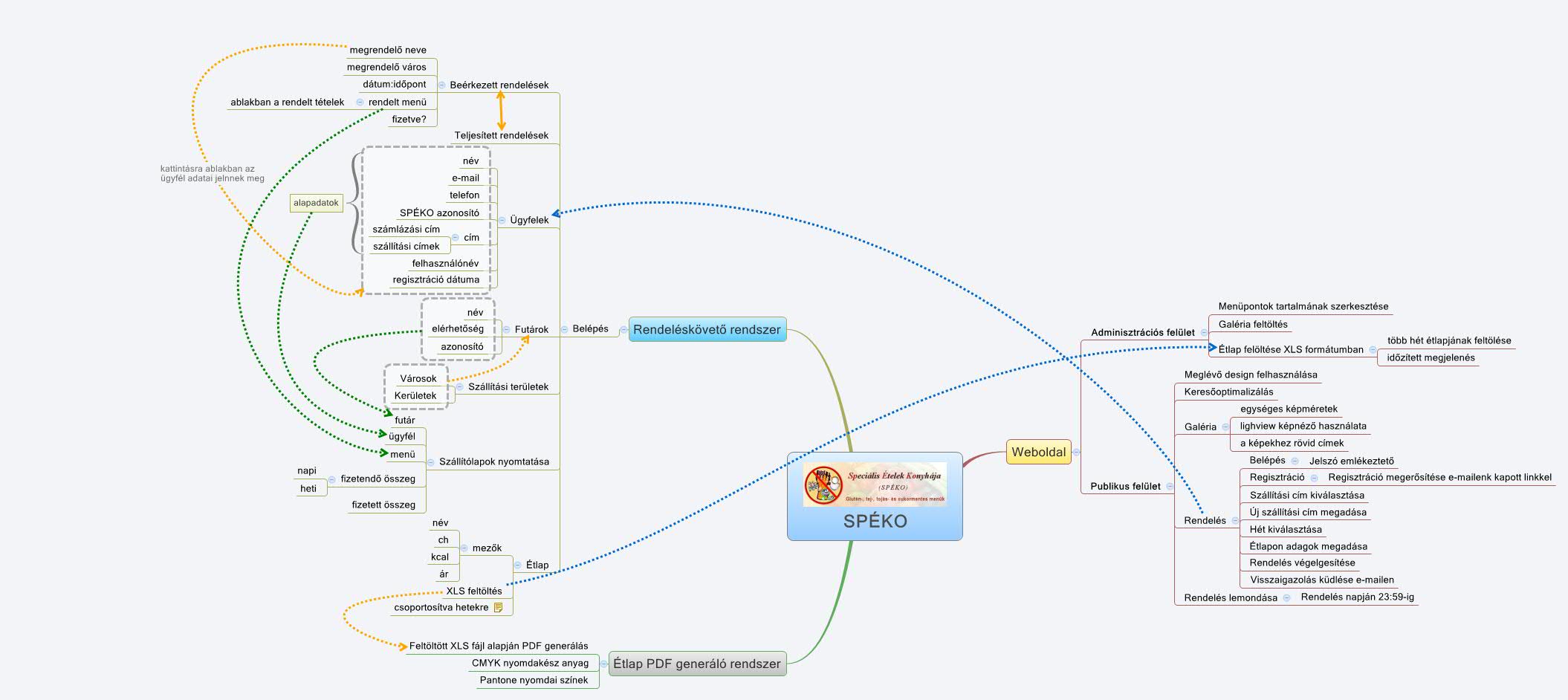Click the alapadatok callout label
This screenshot has height=700, width=1568.
[317, 202]
